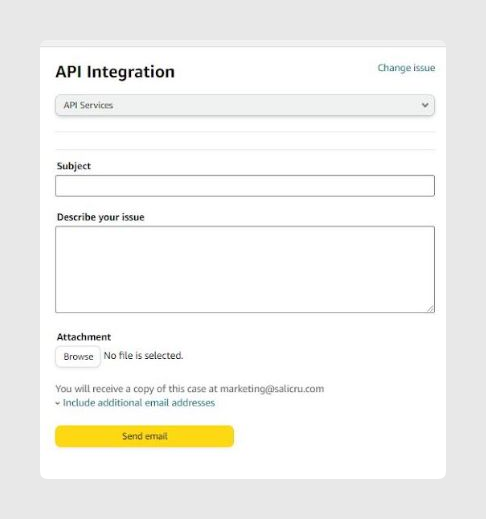Click the Change issue link
This screenshot has height=519, width=486.
[x=406, y=68]
